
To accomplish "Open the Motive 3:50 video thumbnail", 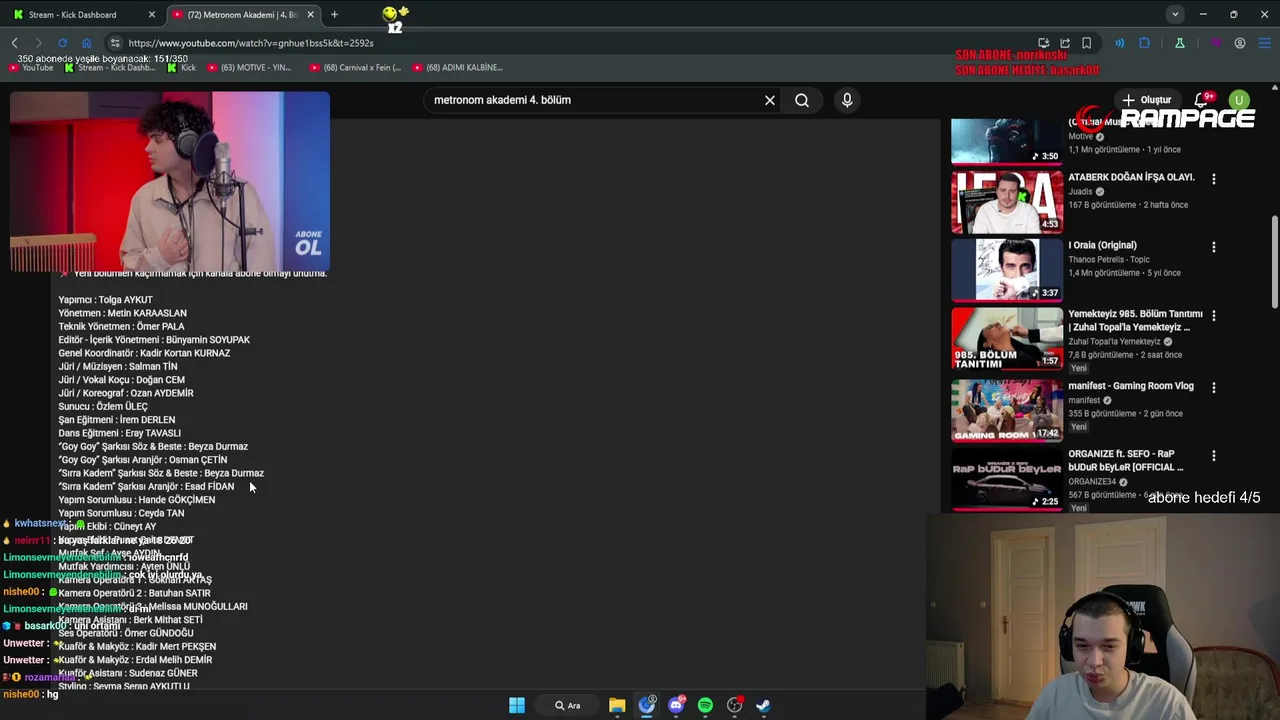I will pos(1007,141).
